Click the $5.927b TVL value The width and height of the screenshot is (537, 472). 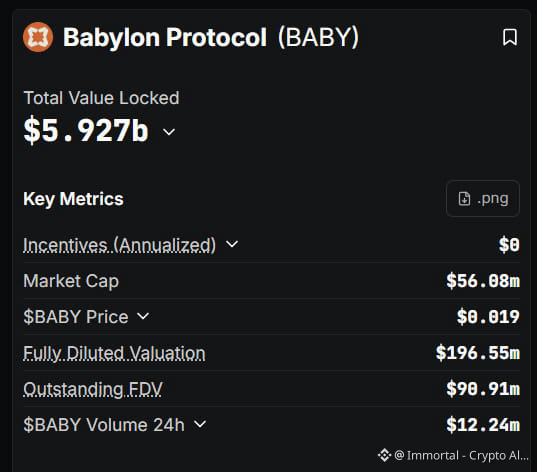(86, 130)
